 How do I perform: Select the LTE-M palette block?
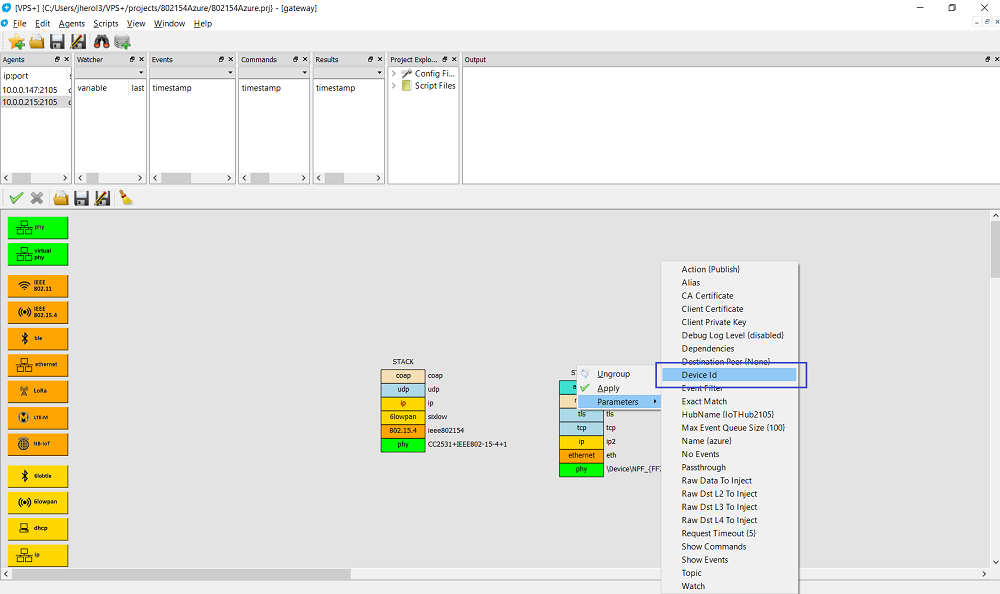[x=38, y=417]
